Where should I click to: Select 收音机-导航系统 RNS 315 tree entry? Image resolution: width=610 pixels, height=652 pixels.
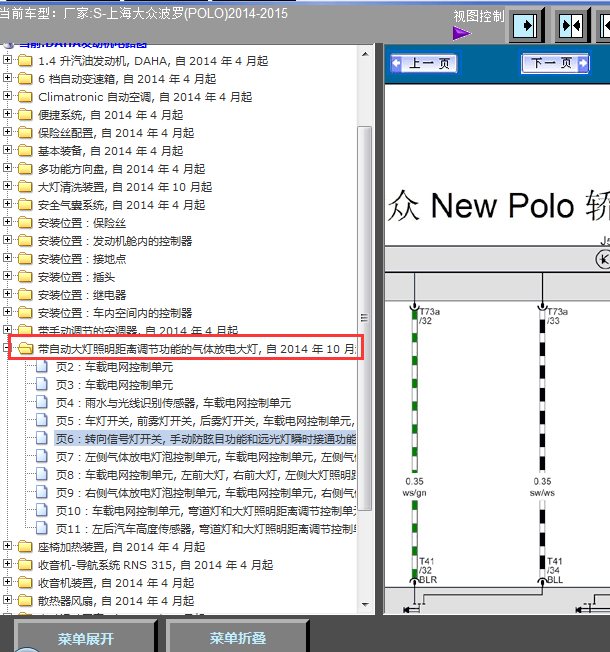click(156, 565)
